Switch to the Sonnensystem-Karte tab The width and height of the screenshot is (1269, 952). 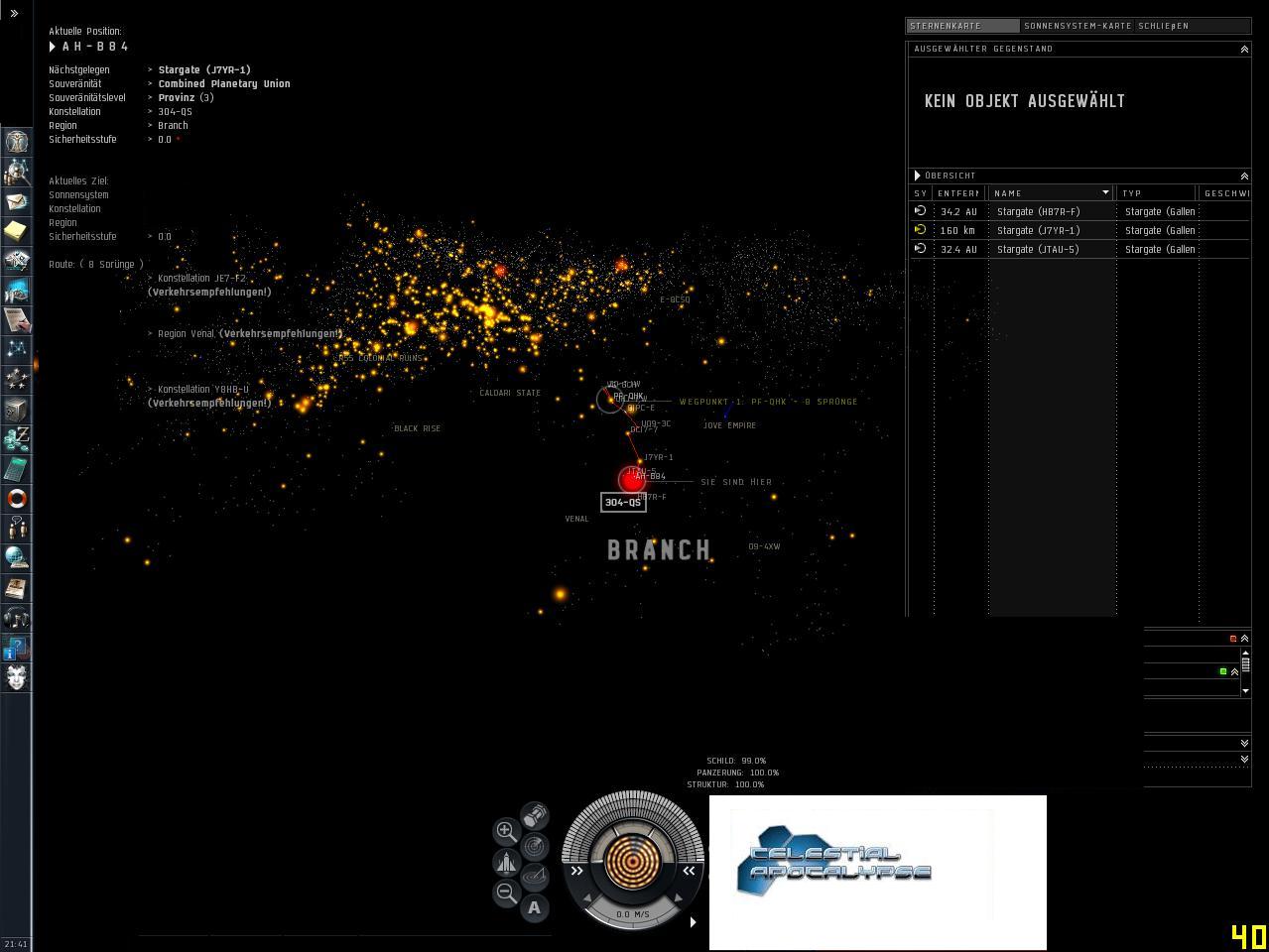click(x=1078, y=26)
